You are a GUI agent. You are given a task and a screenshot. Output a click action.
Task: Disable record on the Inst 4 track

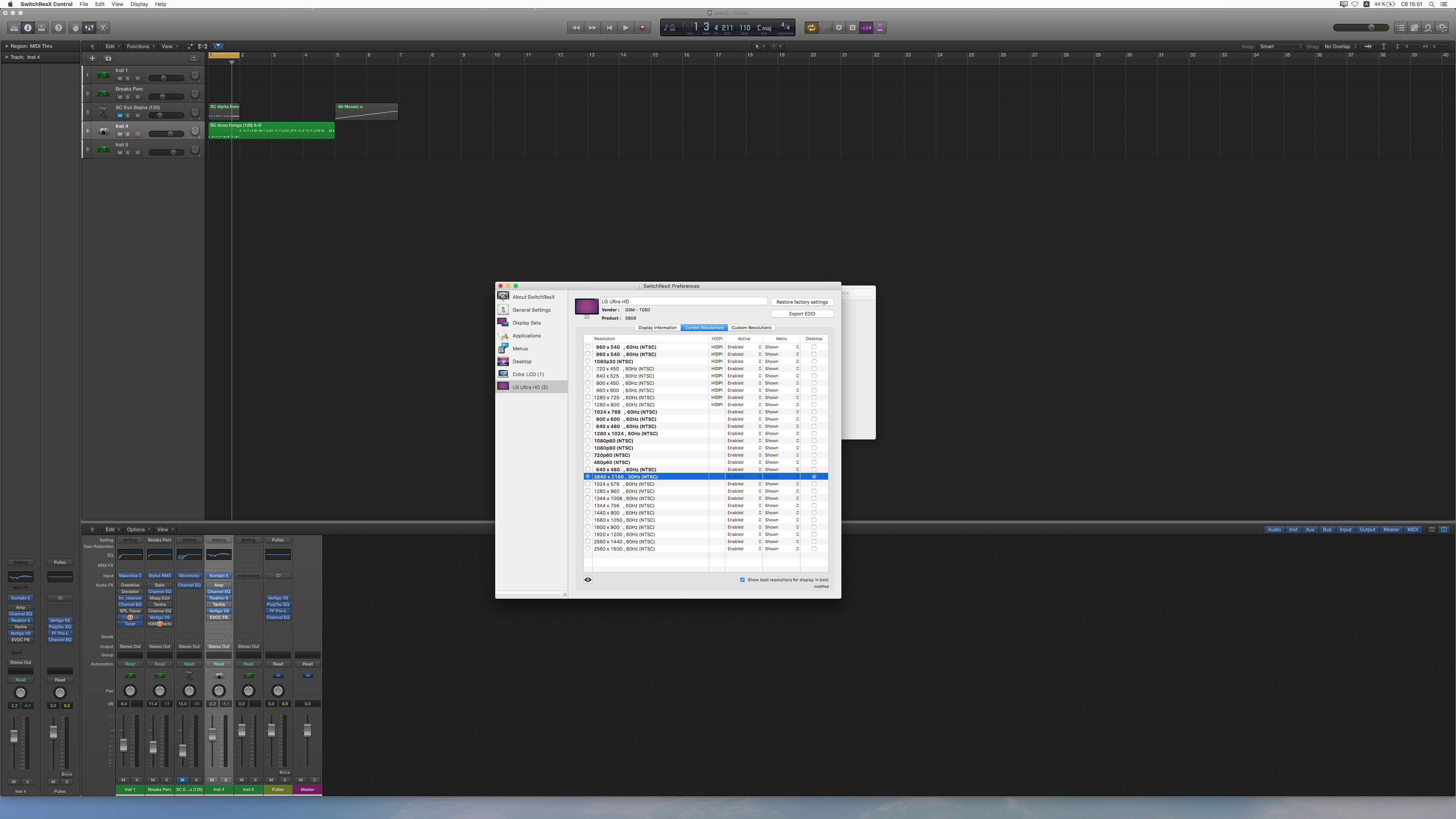click(137, 134)
